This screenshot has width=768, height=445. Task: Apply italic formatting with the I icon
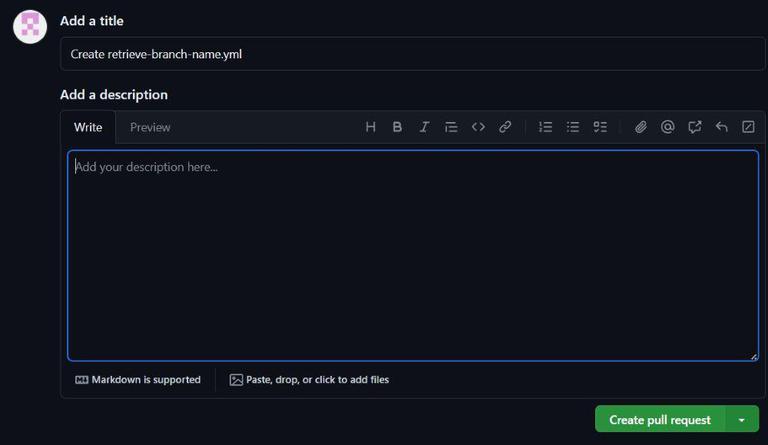coord(424,127)
